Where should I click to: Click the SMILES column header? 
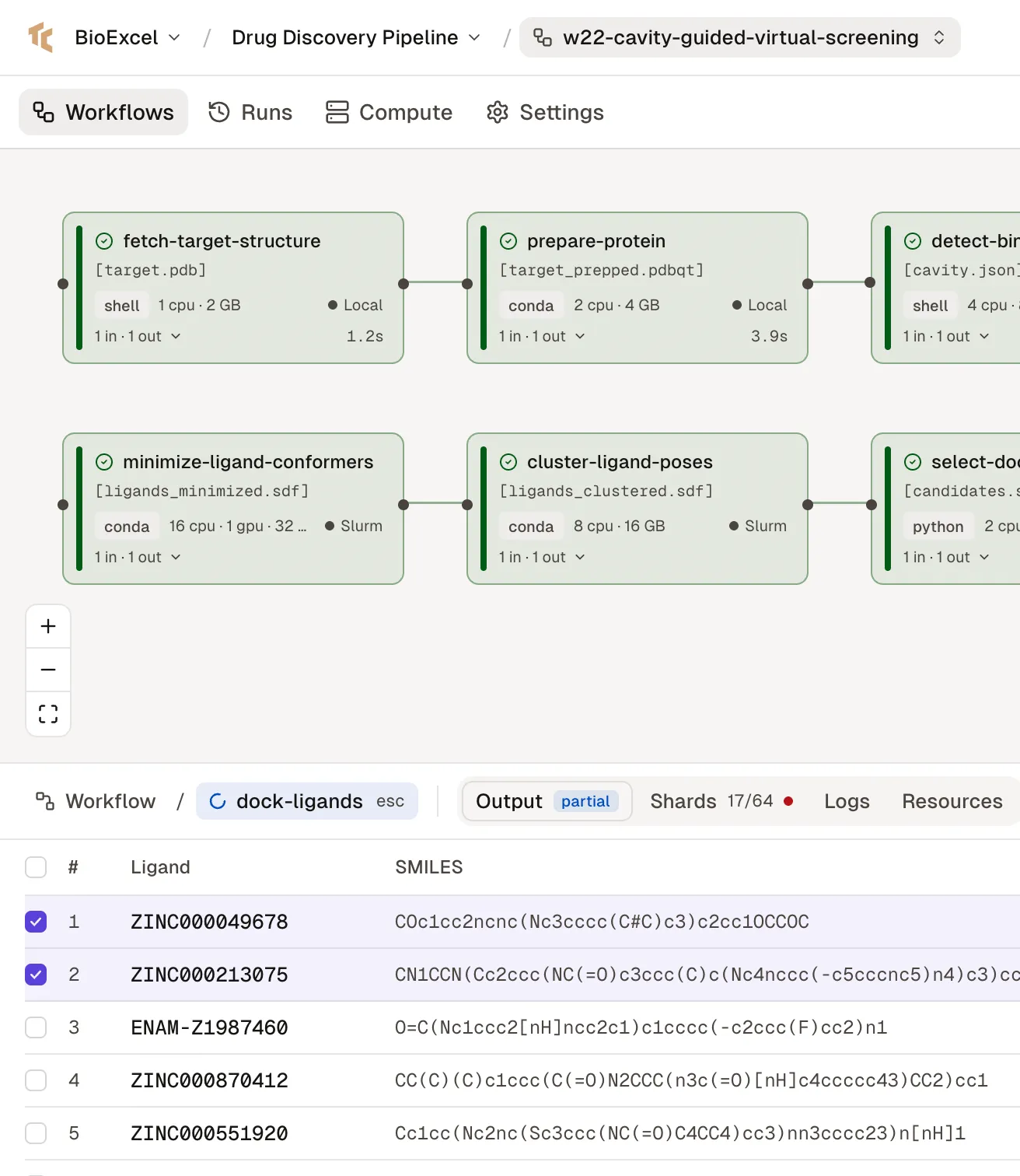[429, 867]
